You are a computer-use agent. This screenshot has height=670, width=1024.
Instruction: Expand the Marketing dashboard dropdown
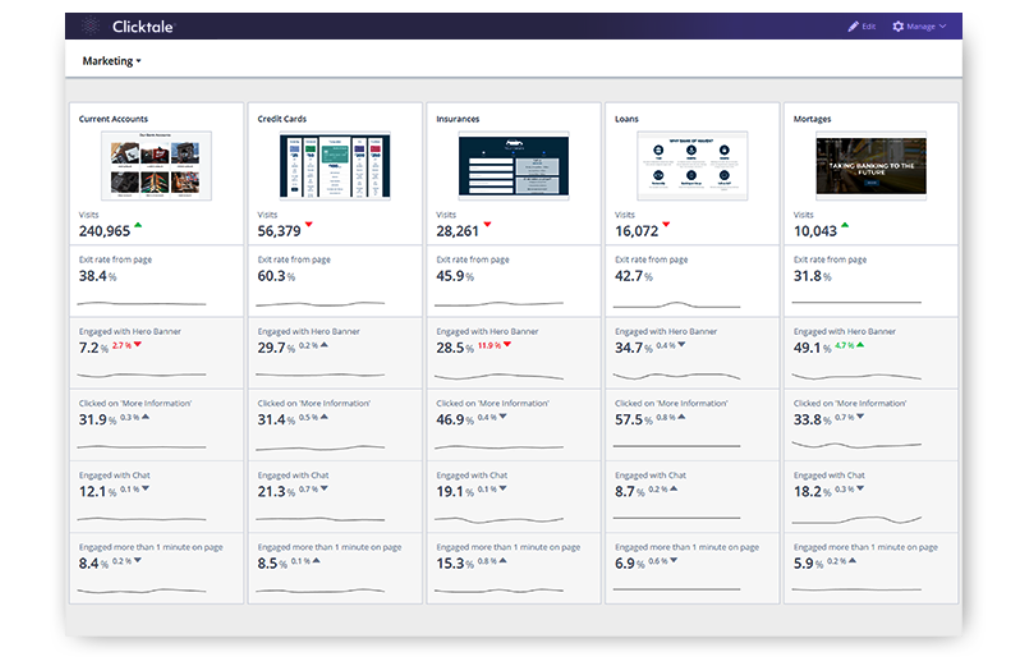[112, 61]
